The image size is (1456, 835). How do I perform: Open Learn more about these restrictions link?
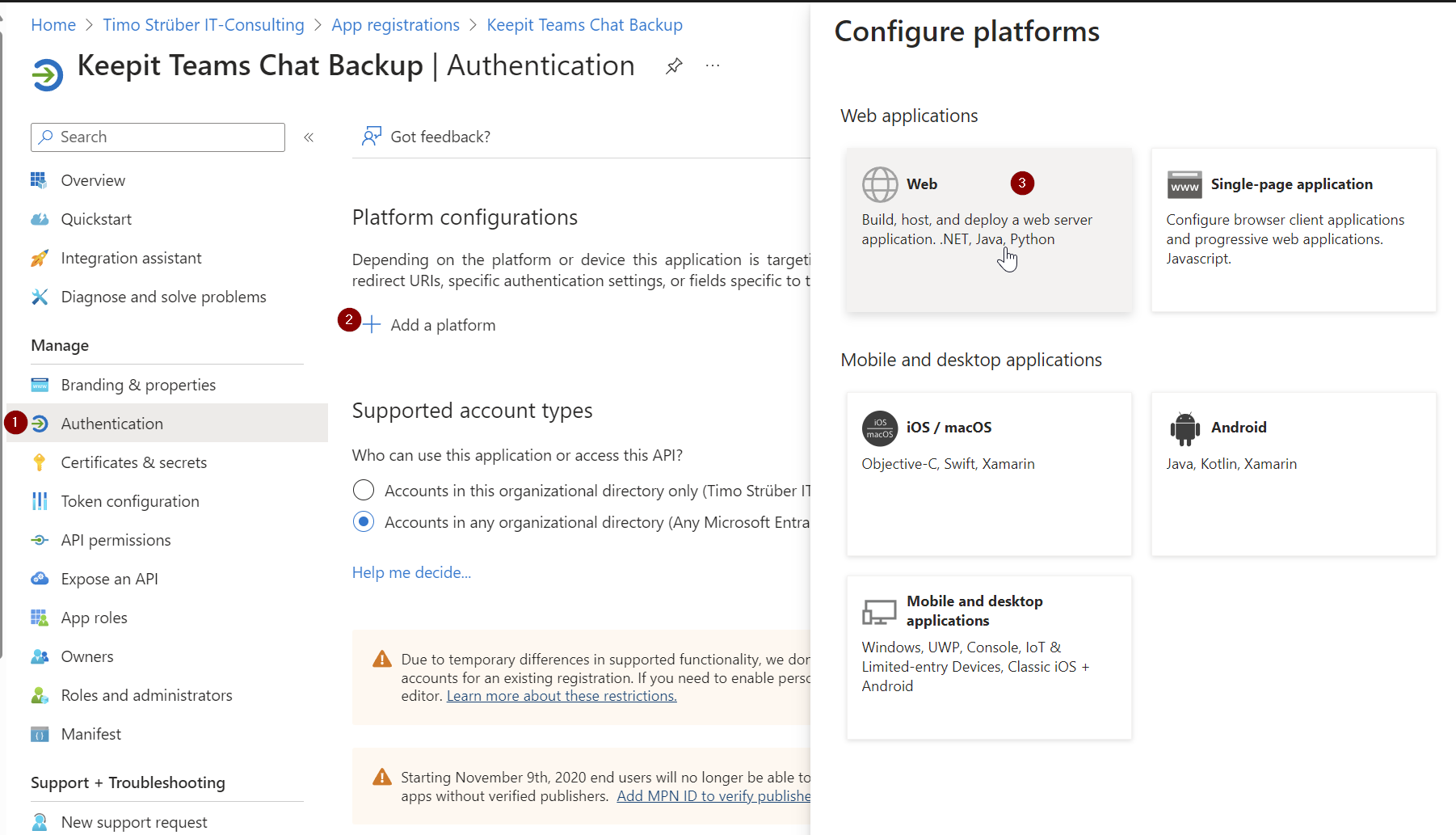click(562, 696)
